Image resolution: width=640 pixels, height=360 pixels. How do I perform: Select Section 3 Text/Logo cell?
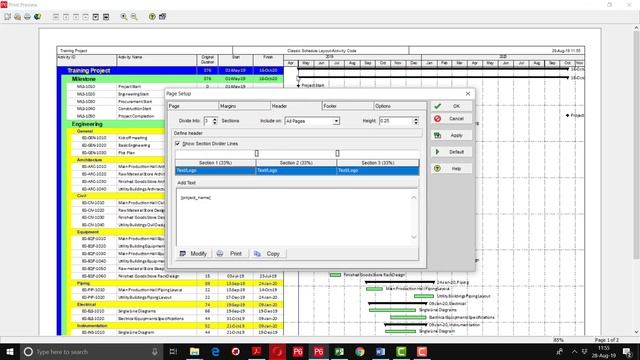click(378, 170)
